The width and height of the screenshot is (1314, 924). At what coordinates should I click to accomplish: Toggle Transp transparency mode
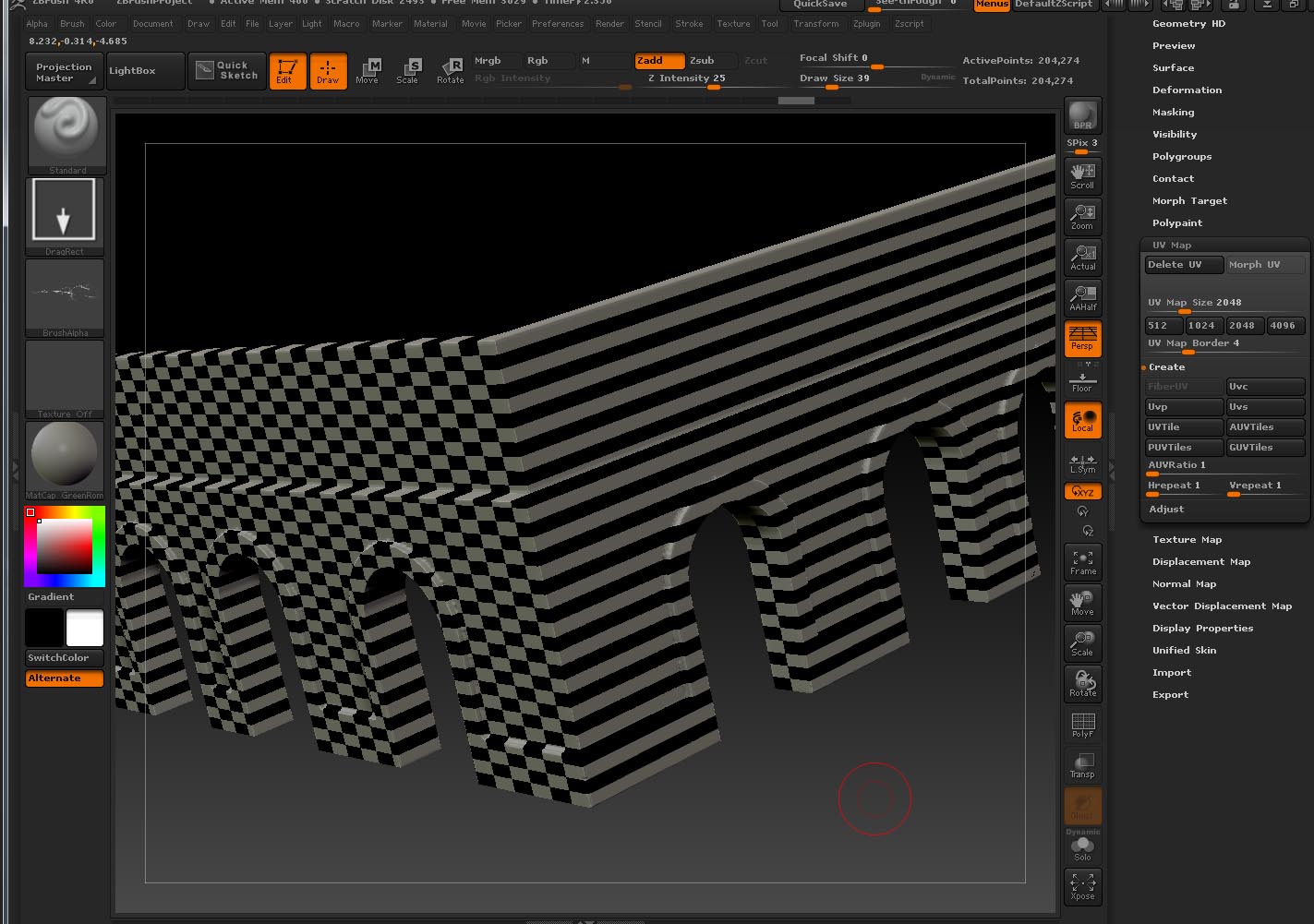(1082, 764)
